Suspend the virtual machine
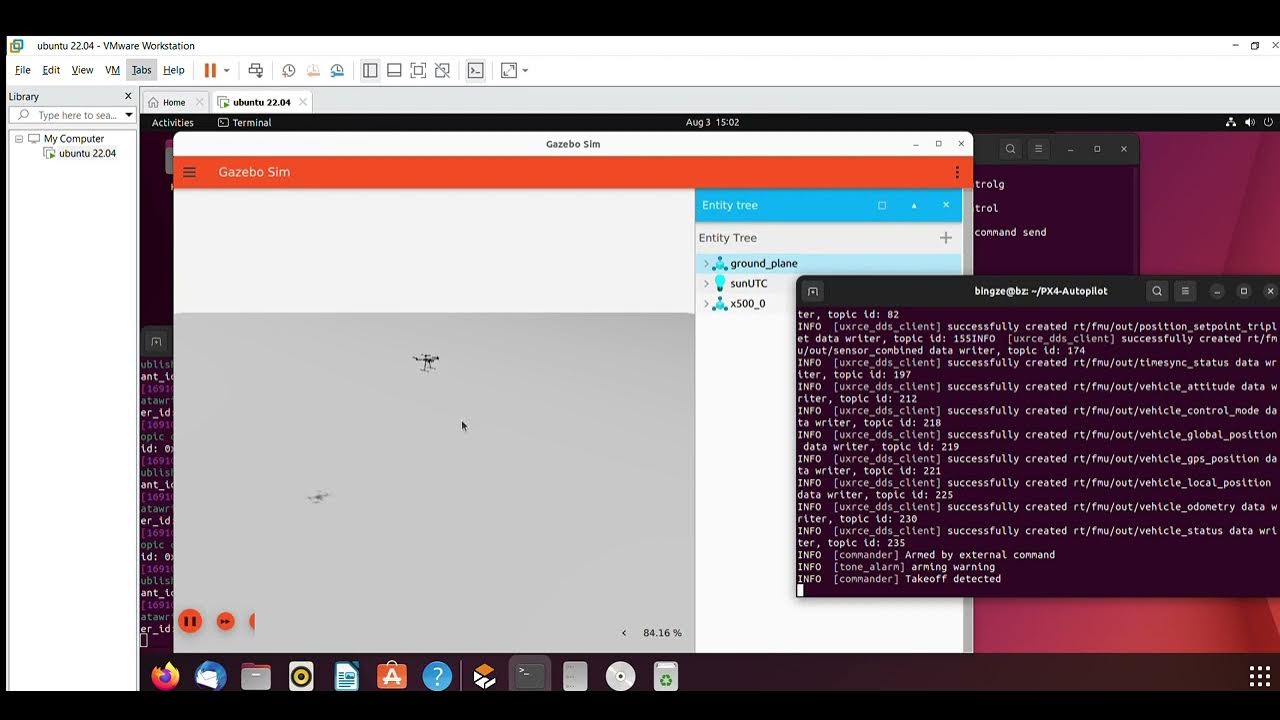Viewport: 1280px width, 720px height. [210, 70]
